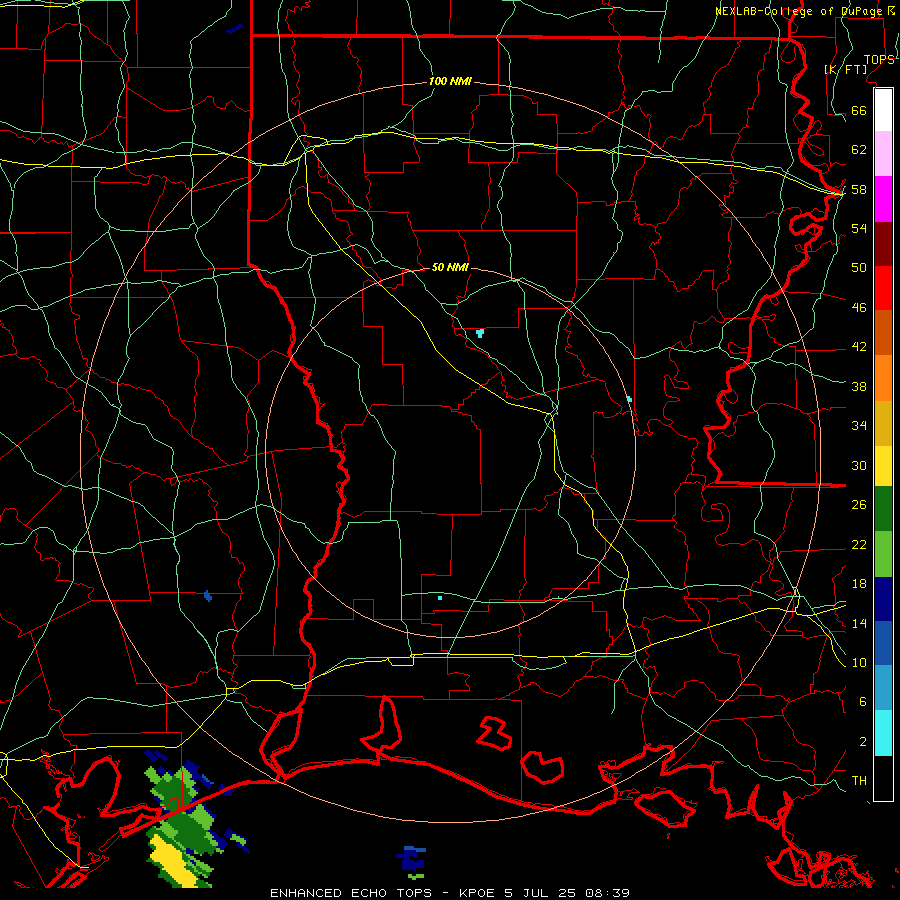Select the dark green legend swatch
The height and width of the screenshot is (900, 900).
(883, 509)
